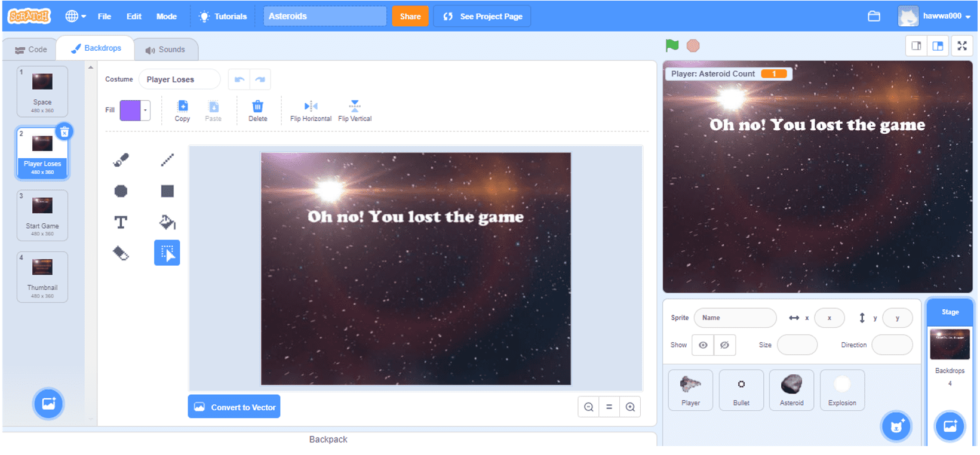Select the Brush tool
Screen dimensions: 980x455
(121, 160)
